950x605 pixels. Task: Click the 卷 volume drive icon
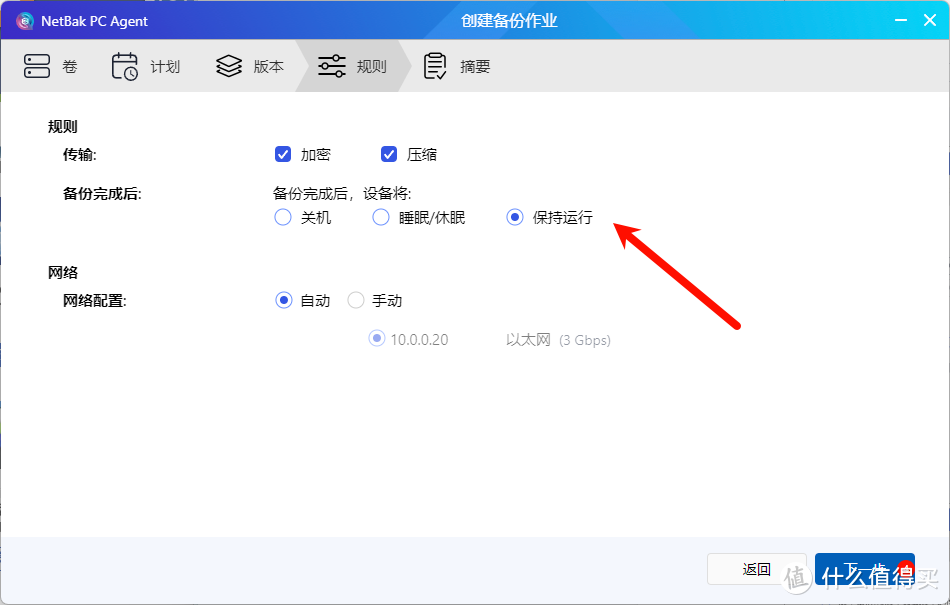click(x=36, y=65)
